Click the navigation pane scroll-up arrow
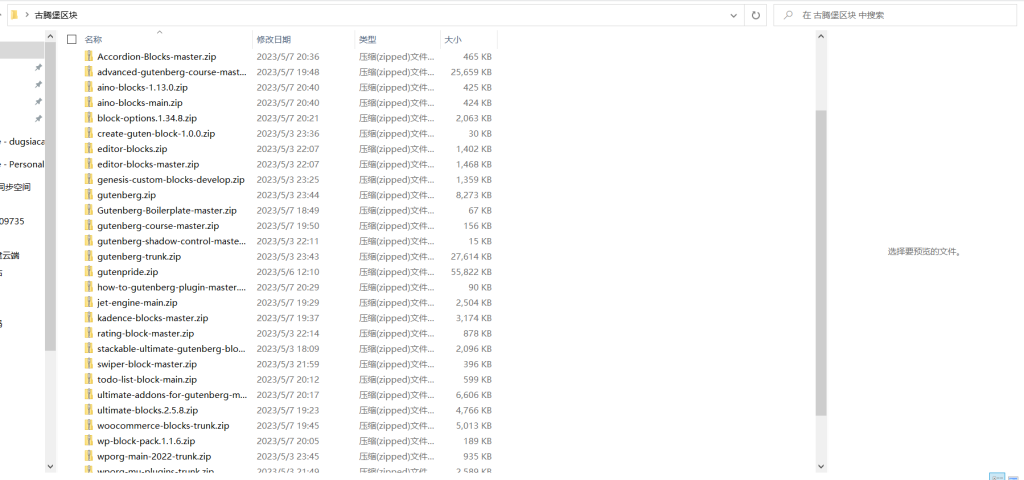1024x480 pixels. click(x=50, y=37)
